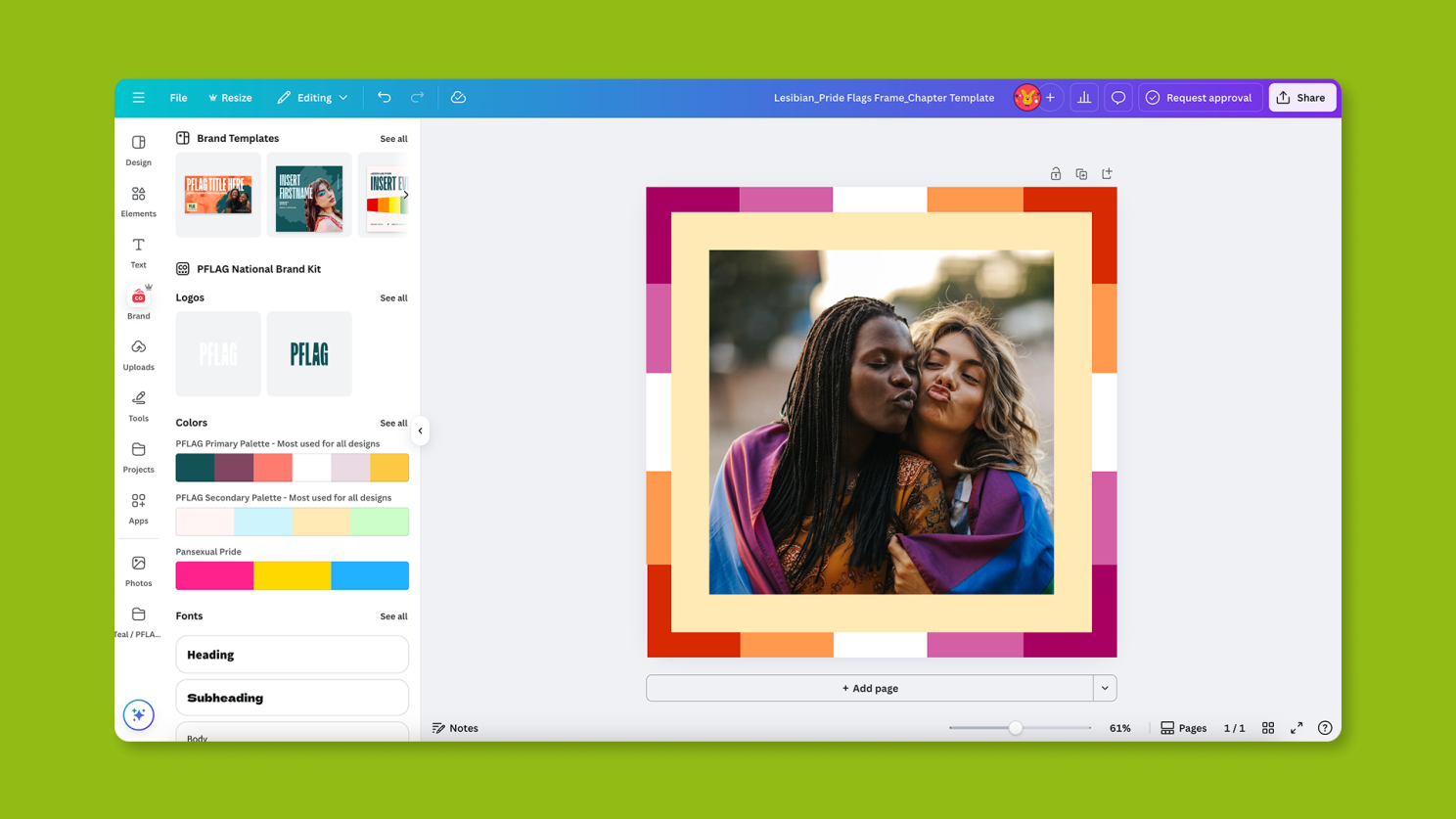The image size is (1456, 819).
Task: Select the pink Pansexual Pride color swatch
Action: (214, 575)
